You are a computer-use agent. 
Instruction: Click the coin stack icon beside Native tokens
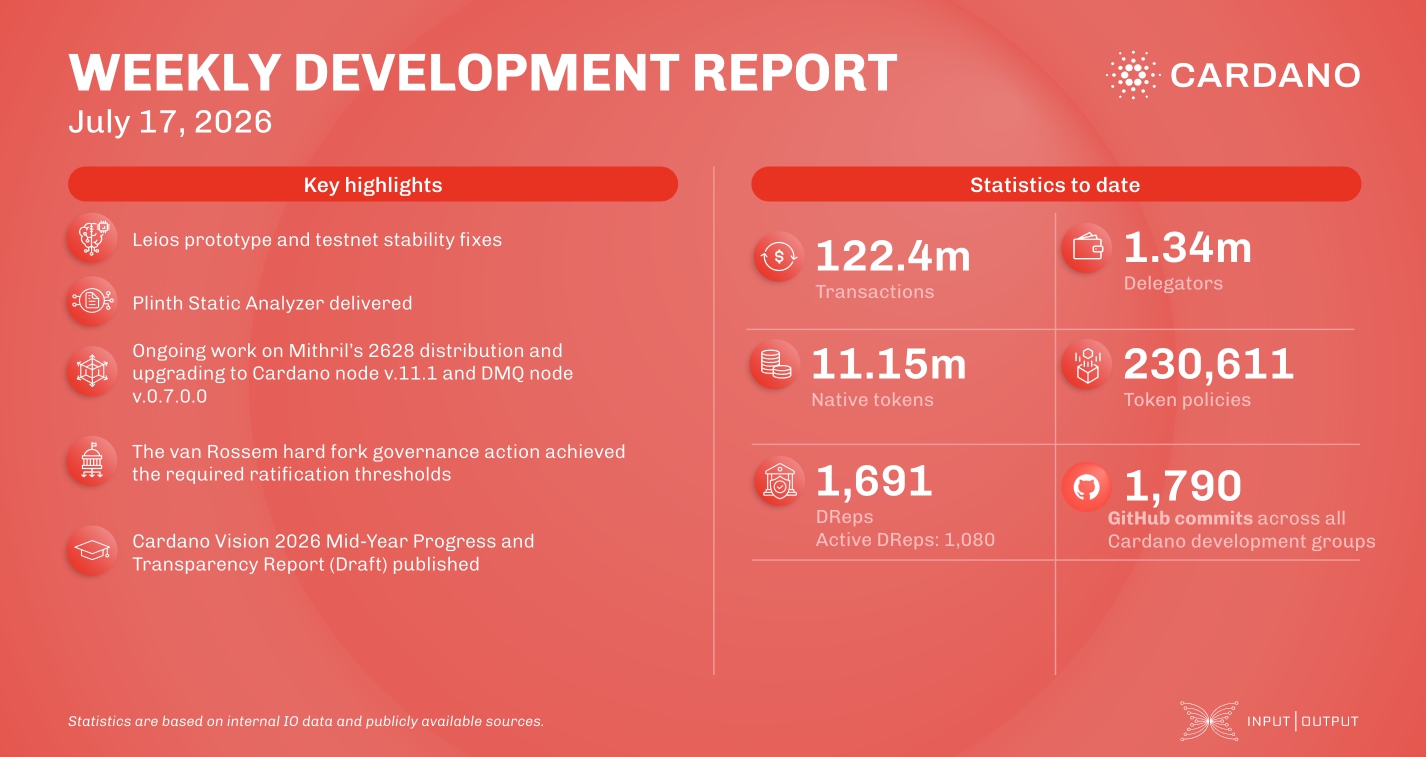click(776, 366)
